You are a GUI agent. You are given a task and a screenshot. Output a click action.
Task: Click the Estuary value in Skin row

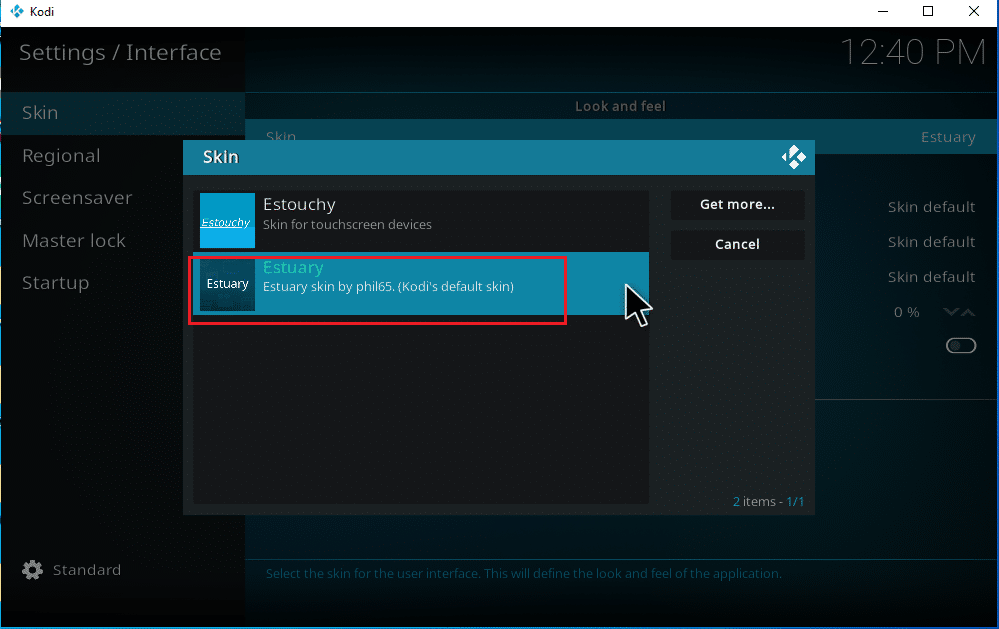pyautogui.click(x=948, y=137)
